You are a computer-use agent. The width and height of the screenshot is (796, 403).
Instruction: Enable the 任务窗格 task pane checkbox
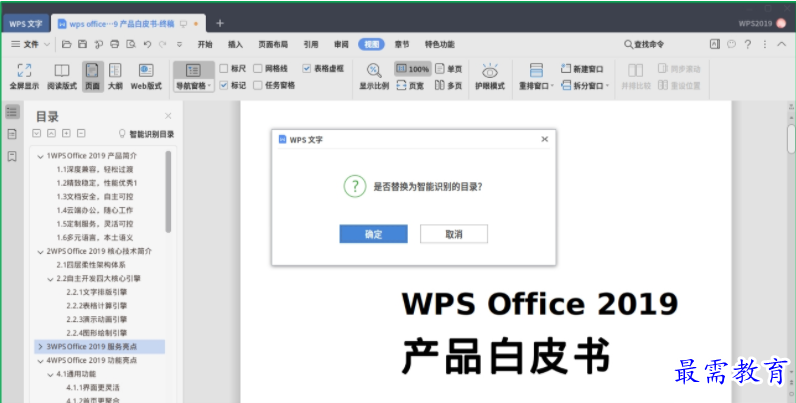pos(258,85)
